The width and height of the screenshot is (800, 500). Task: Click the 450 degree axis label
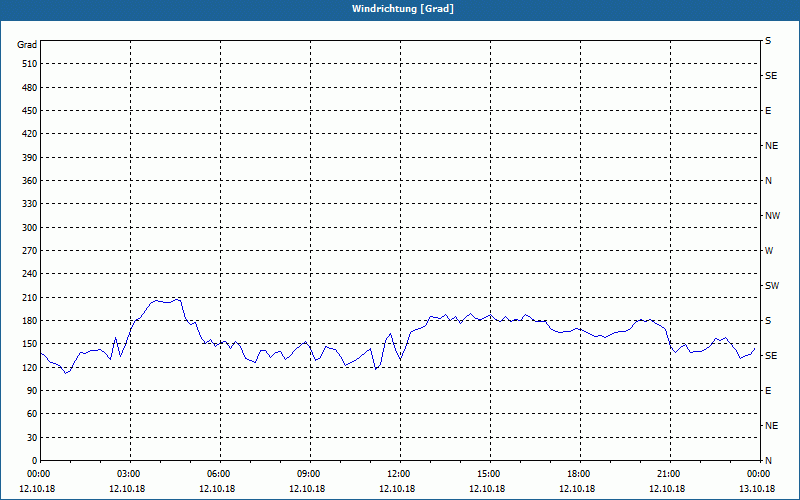pyautogui.click(x=30, y=111)
